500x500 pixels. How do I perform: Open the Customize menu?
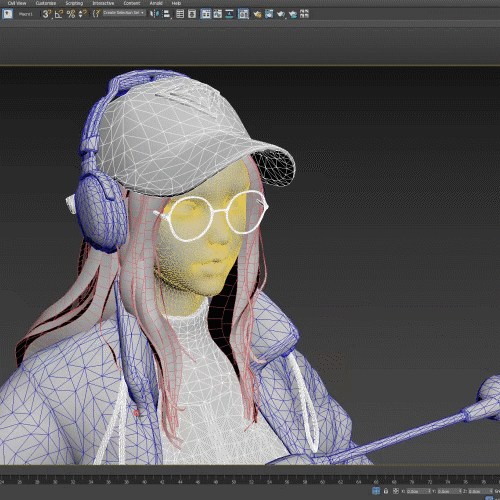point(46,3)
